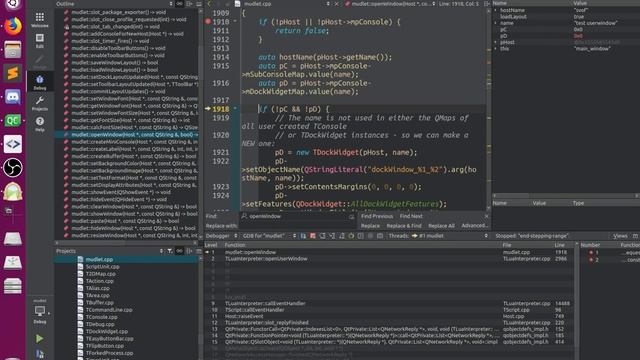Open the GDB for "mudlet" engine dropdown

pyautogui.click(x=269, y=236)
